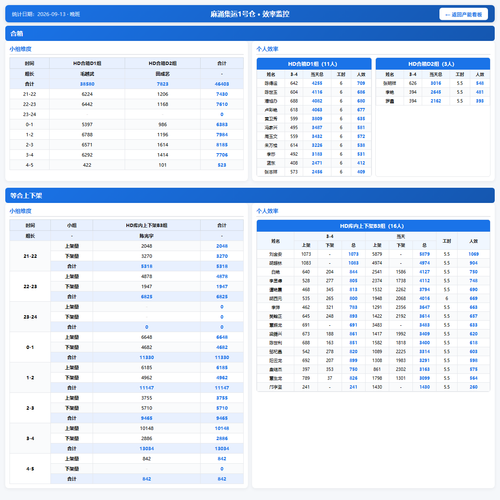
Task: Click black 1947 in 22-23 下架量 row
Action: (147, 287)
